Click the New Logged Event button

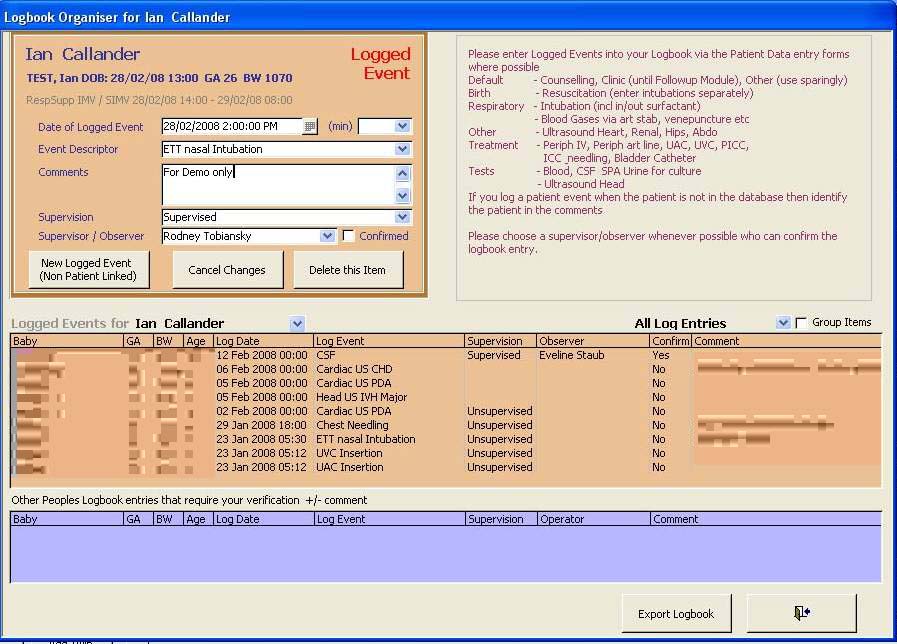point(89,270)
